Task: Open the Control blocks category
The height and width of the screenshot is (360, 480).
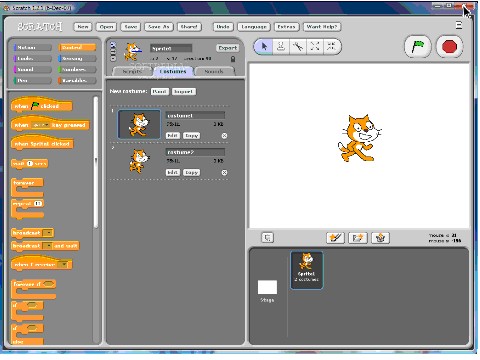Action: 77,48
